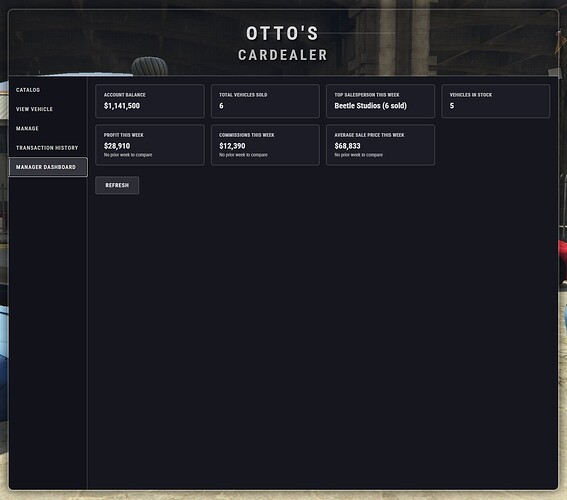The width and height of the screenshot is (567, 500).
Task: Click 'No prior week to compare' under Profit
Action: (128, 155)
